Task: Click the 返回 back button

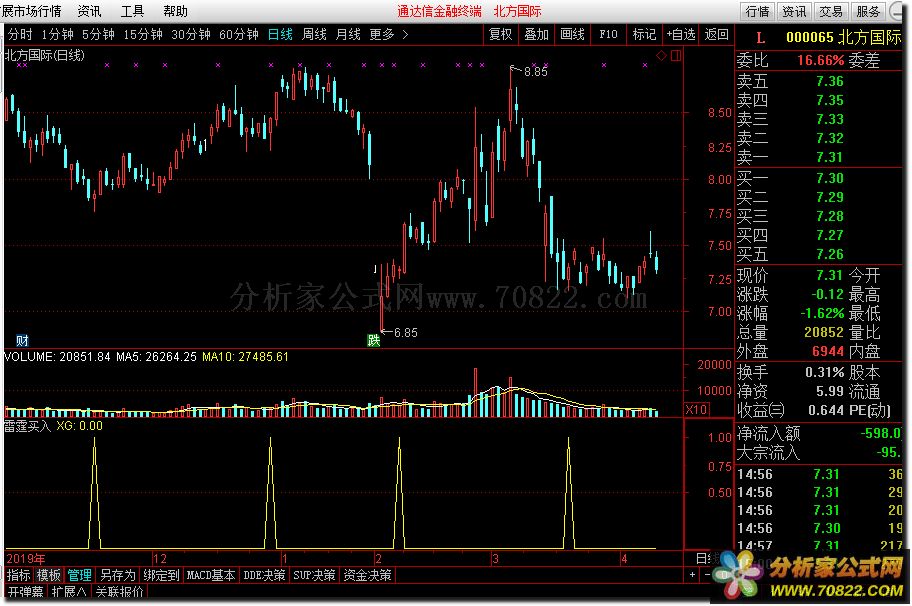Action: pos(717,35)
